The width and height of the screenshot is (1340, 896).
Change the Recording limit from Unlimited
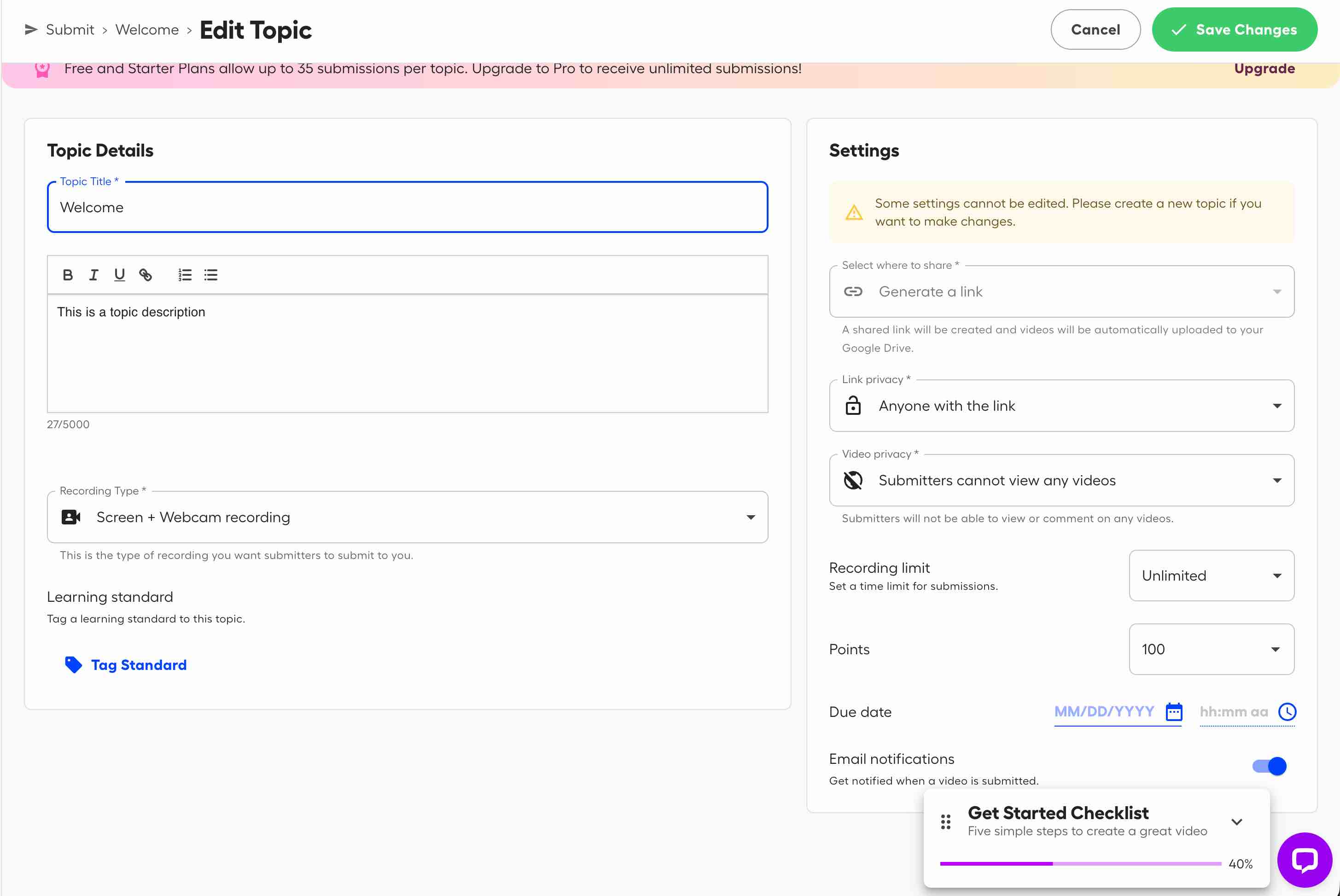(x=1211, y=576)
